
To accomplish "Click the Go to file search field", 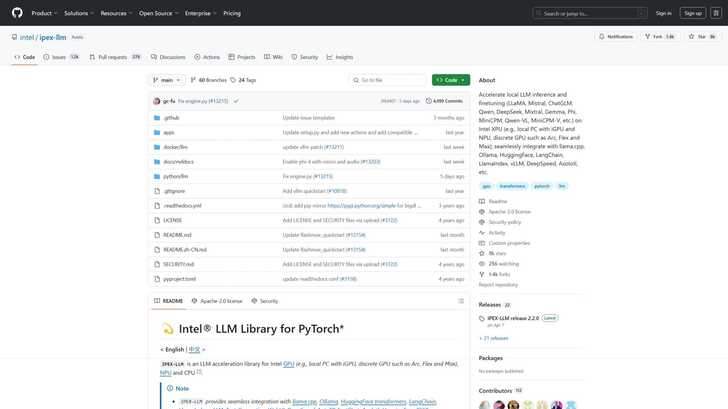I will [390, 80].
